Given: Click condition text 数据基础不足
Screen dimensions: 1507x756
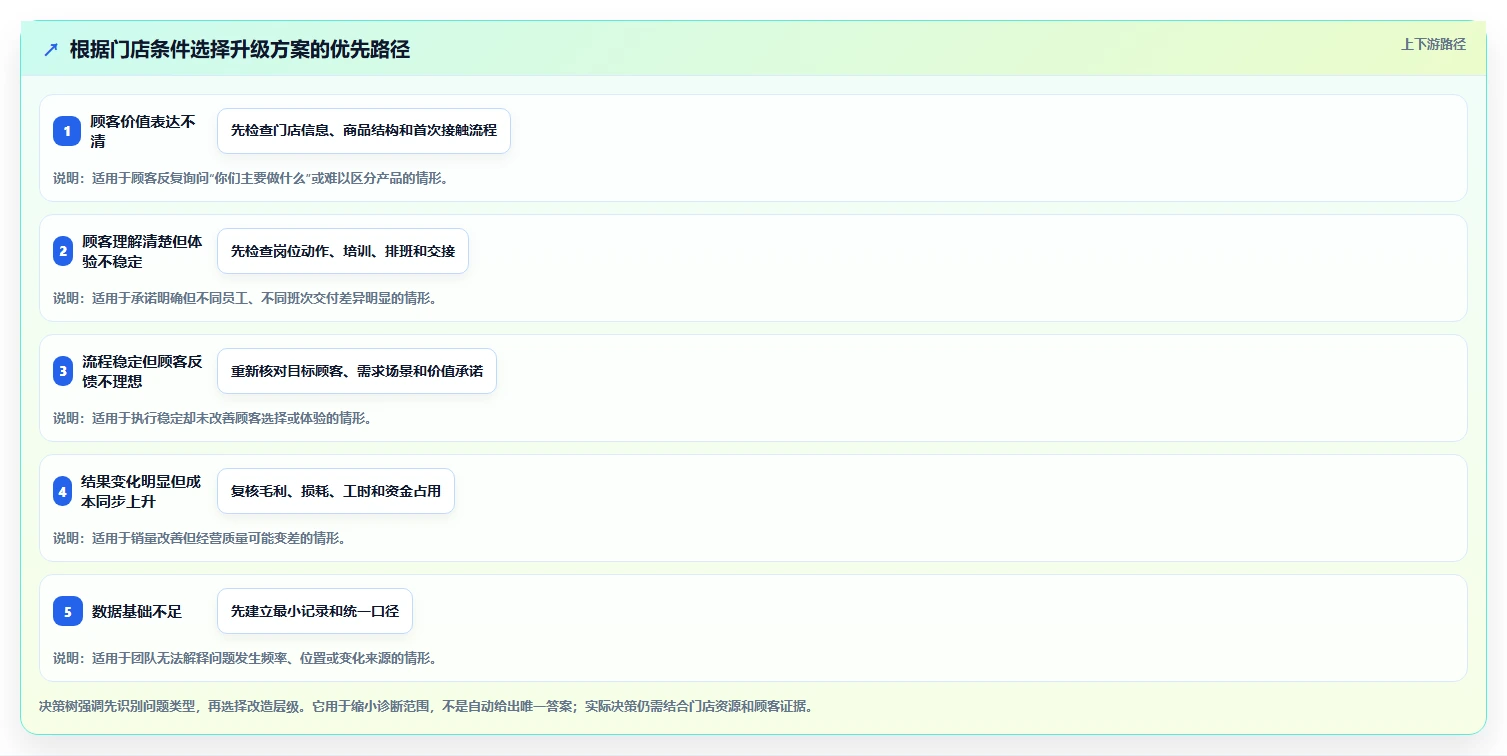Looking at the screenshot, I should point(137,611).
